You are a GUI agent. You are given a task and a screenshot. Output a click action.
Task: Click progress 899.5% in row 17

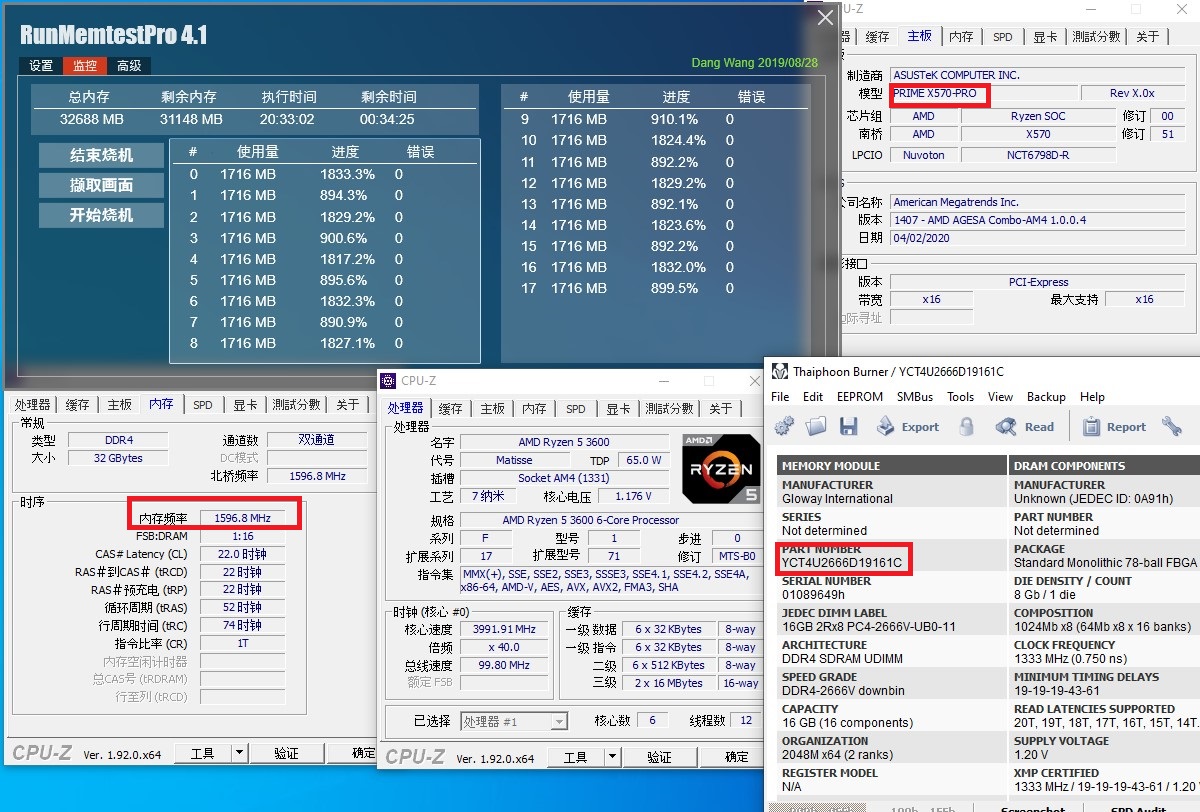674,288
